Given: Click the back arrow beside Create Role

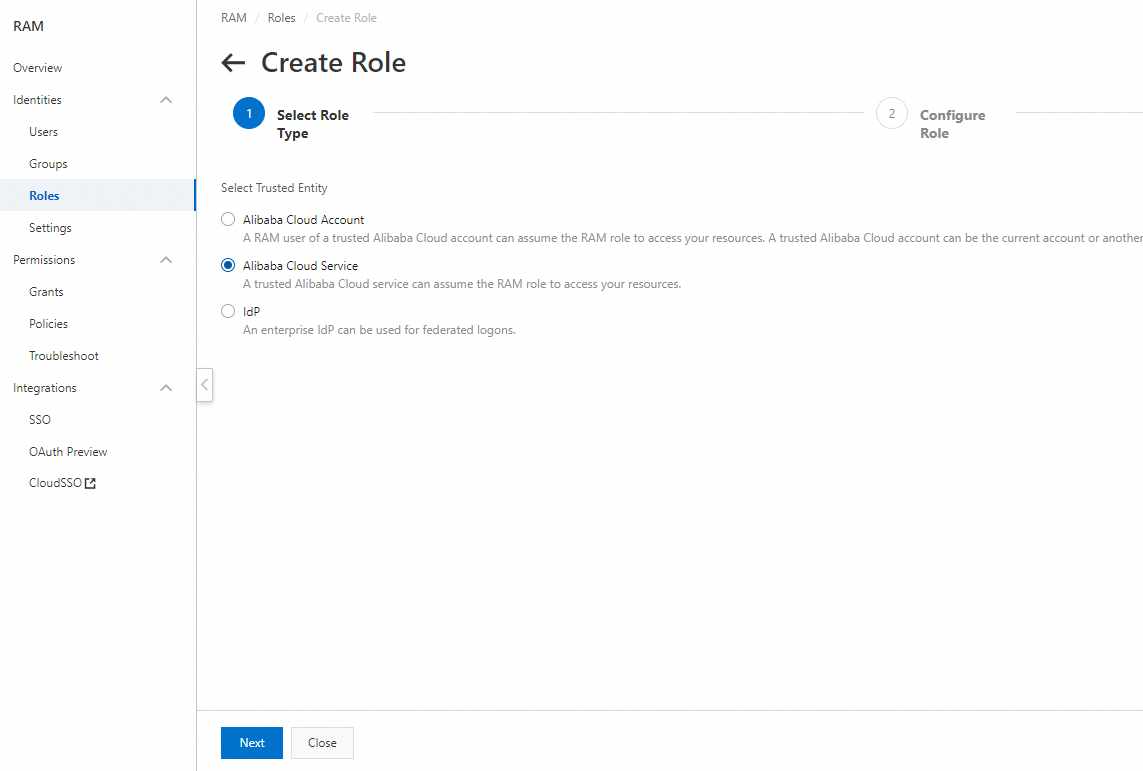Looking at the screenshot, I should (x=232, y=62).
